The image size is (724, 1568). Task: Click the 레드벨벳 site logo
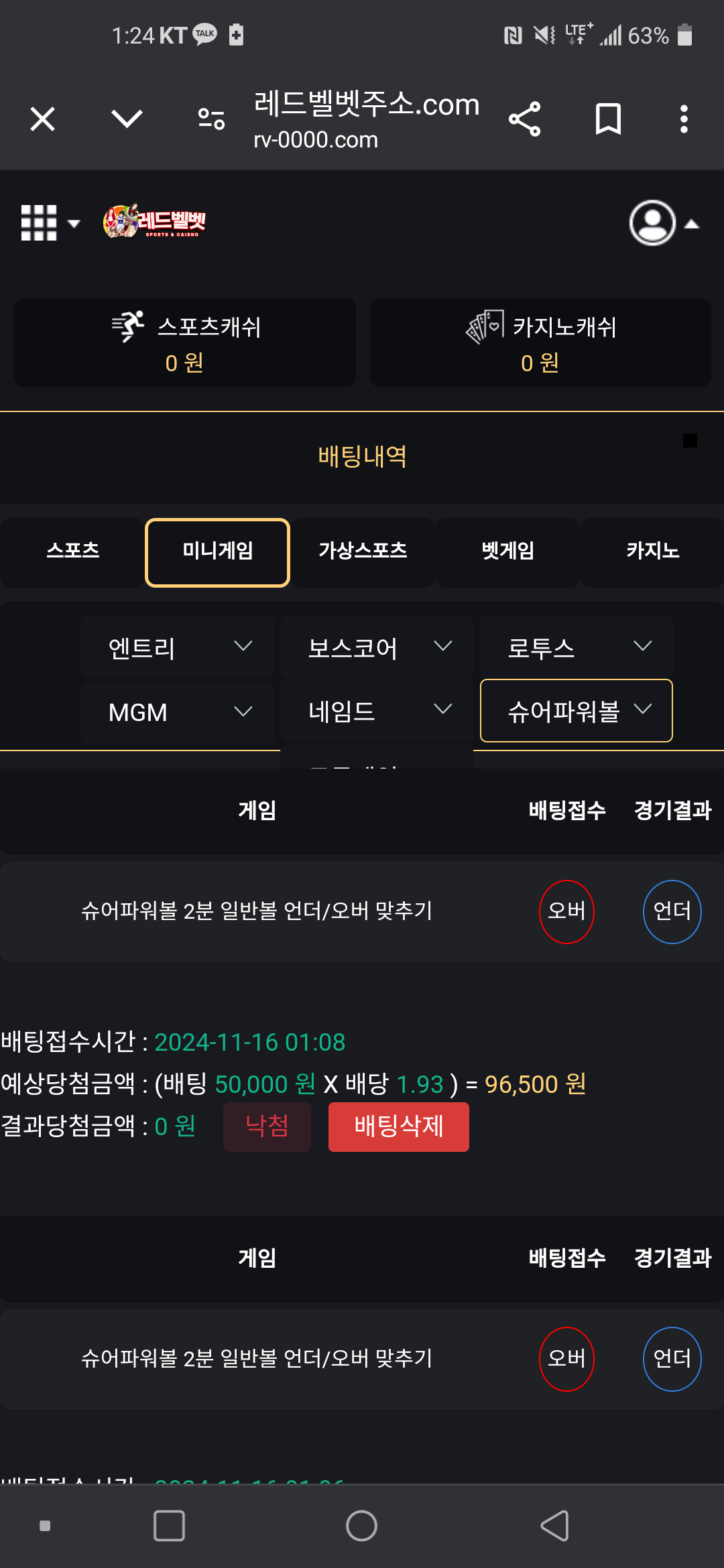pos(154,221)
